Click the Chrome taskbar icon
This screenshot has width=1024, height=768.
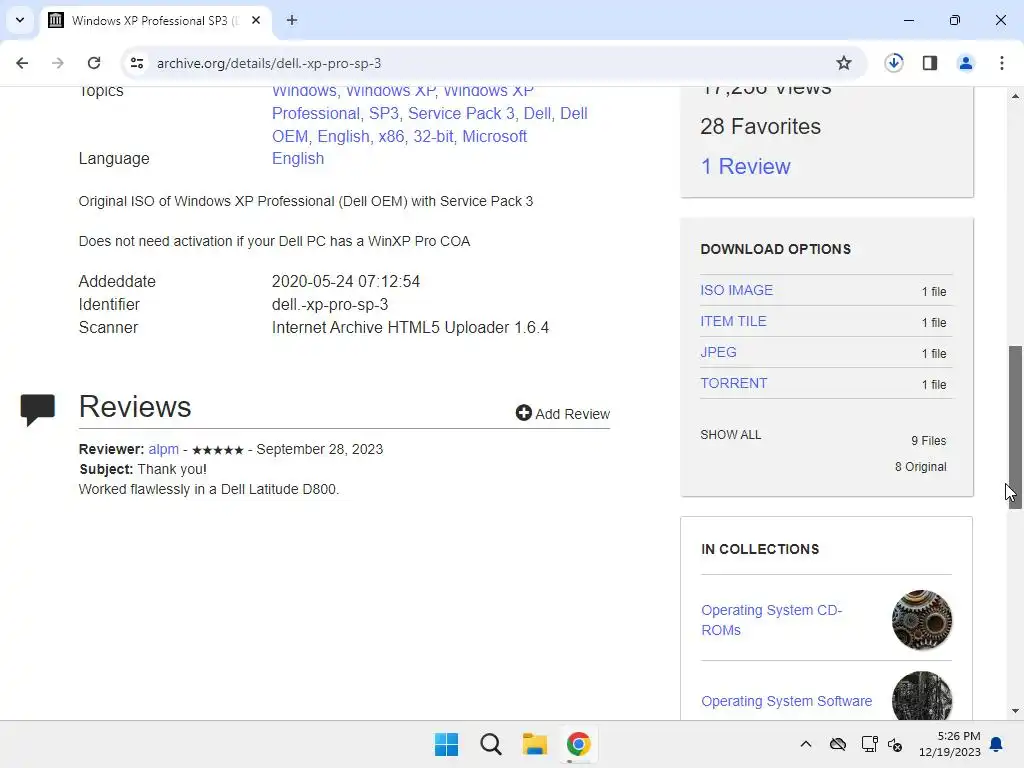(578, 744)
